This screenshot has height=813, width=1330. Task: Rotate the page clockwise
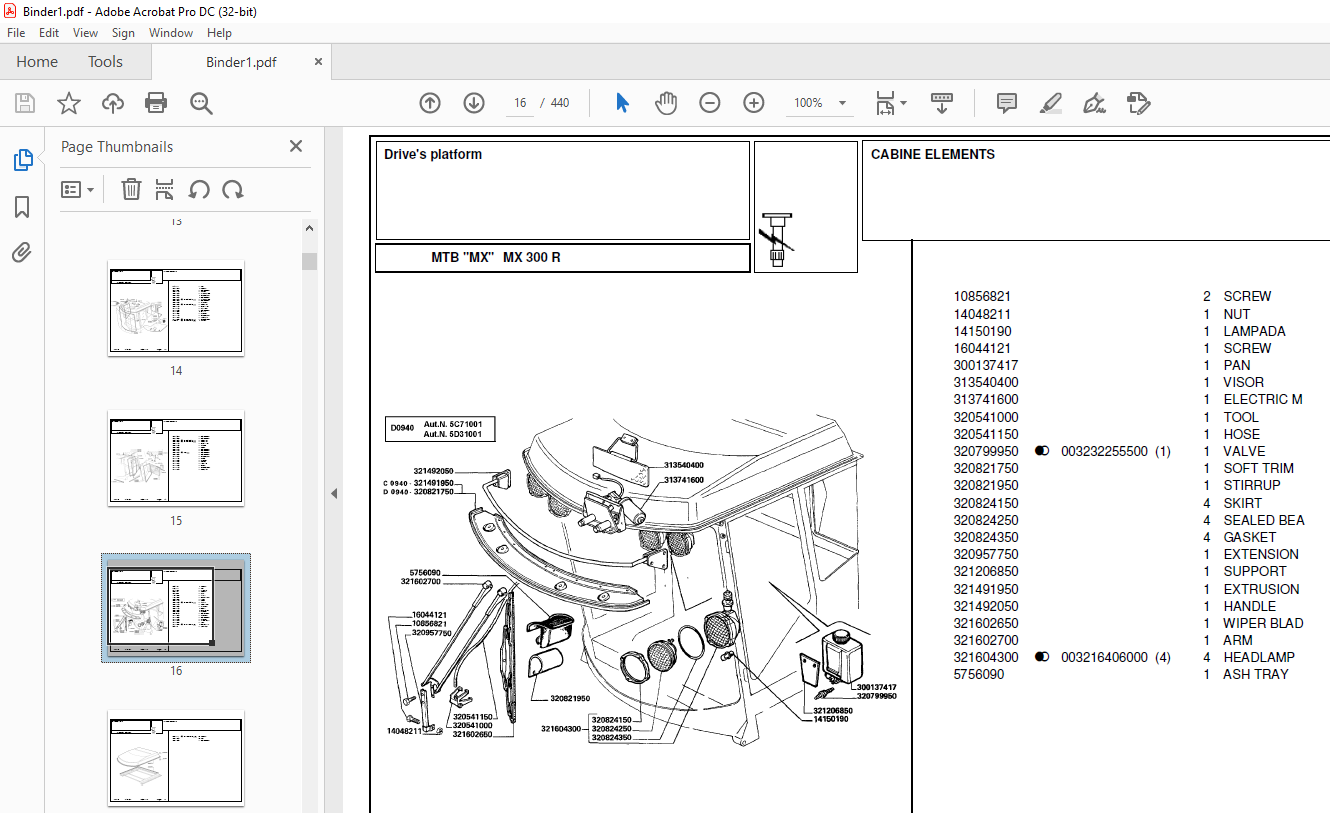[233, 189]
